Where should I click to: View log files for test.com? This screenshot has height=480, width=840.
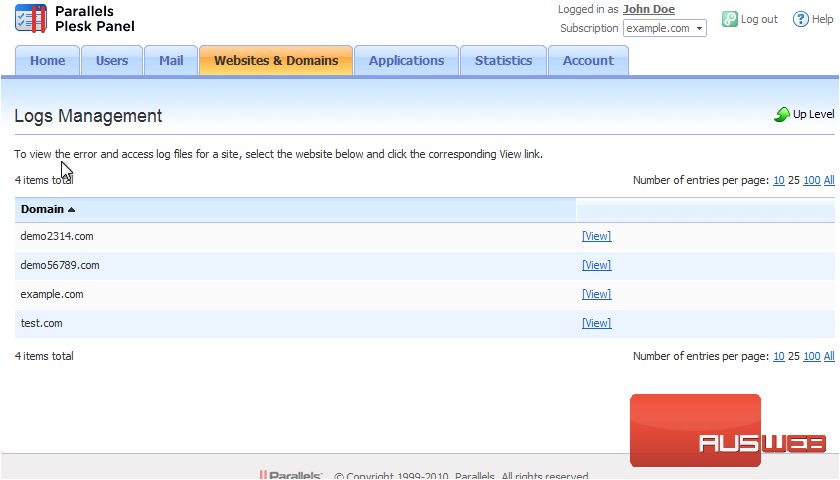596,324
